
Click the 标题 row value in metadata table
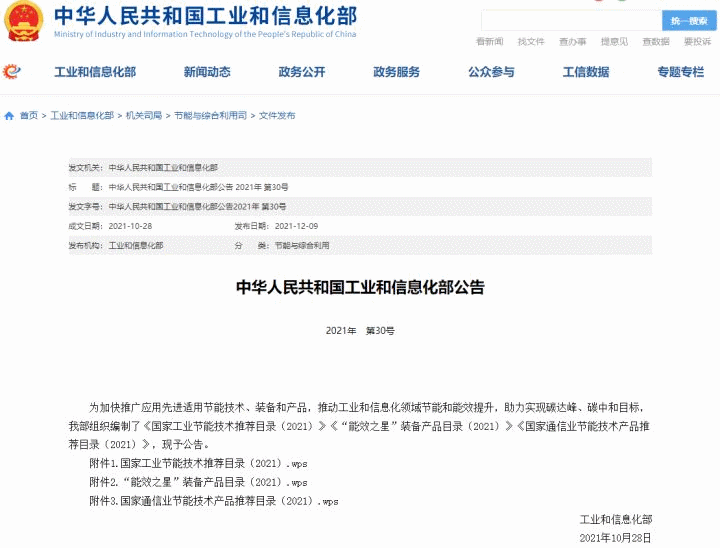(198, 187)
